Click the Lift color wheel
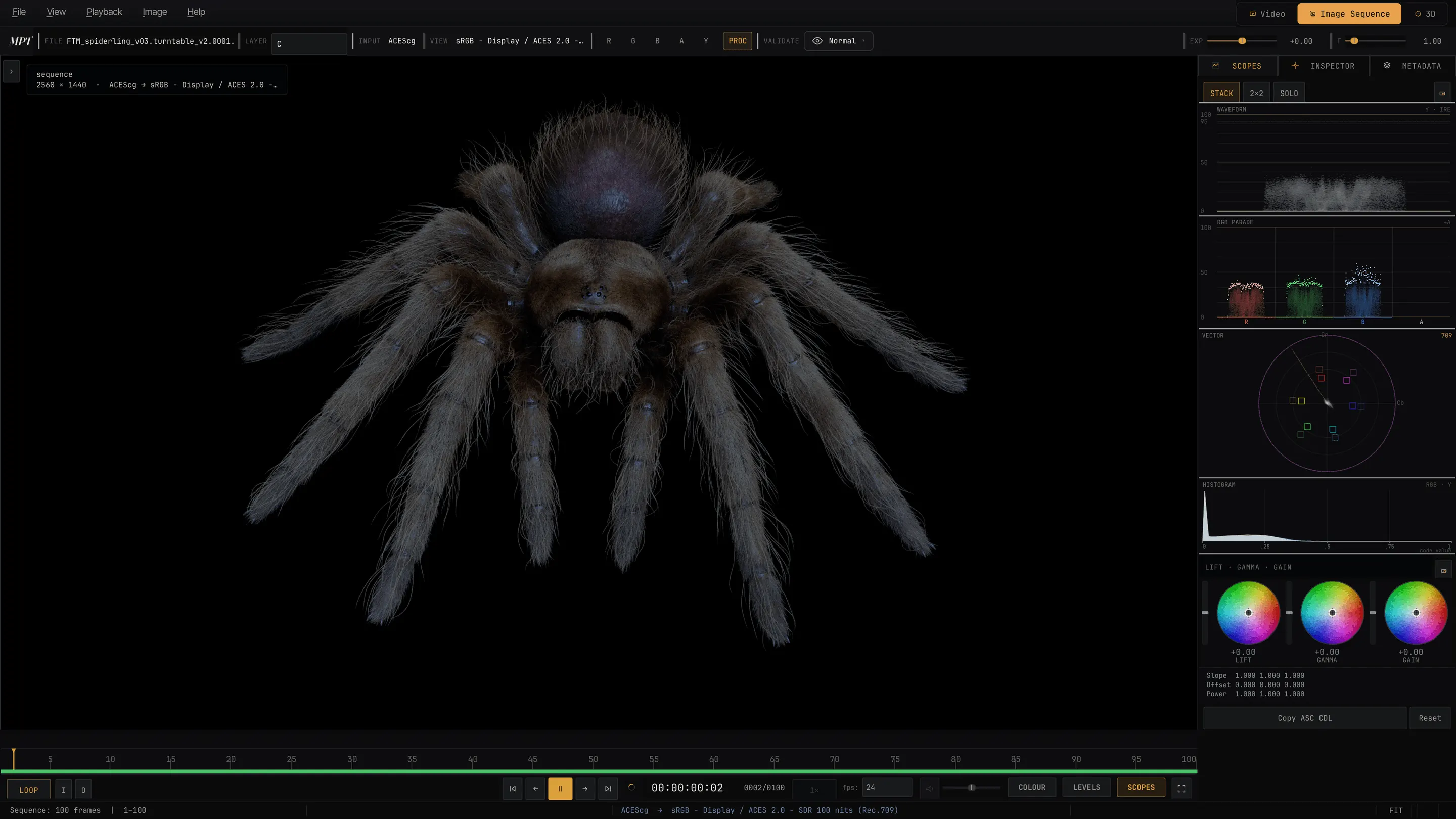The image size is (1456, 819). (x=1249, y=613)
